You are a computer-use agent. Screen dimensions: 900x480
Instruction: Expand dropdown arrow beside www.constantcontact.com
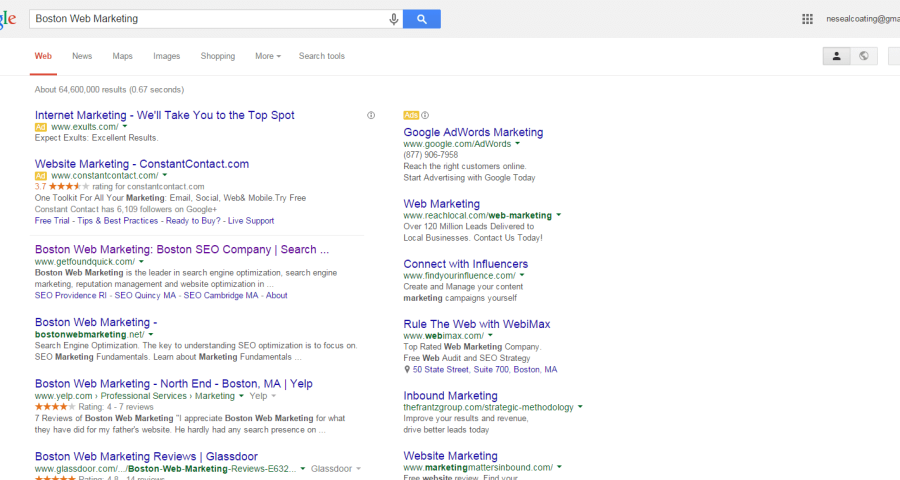click(x=165, y=175)
